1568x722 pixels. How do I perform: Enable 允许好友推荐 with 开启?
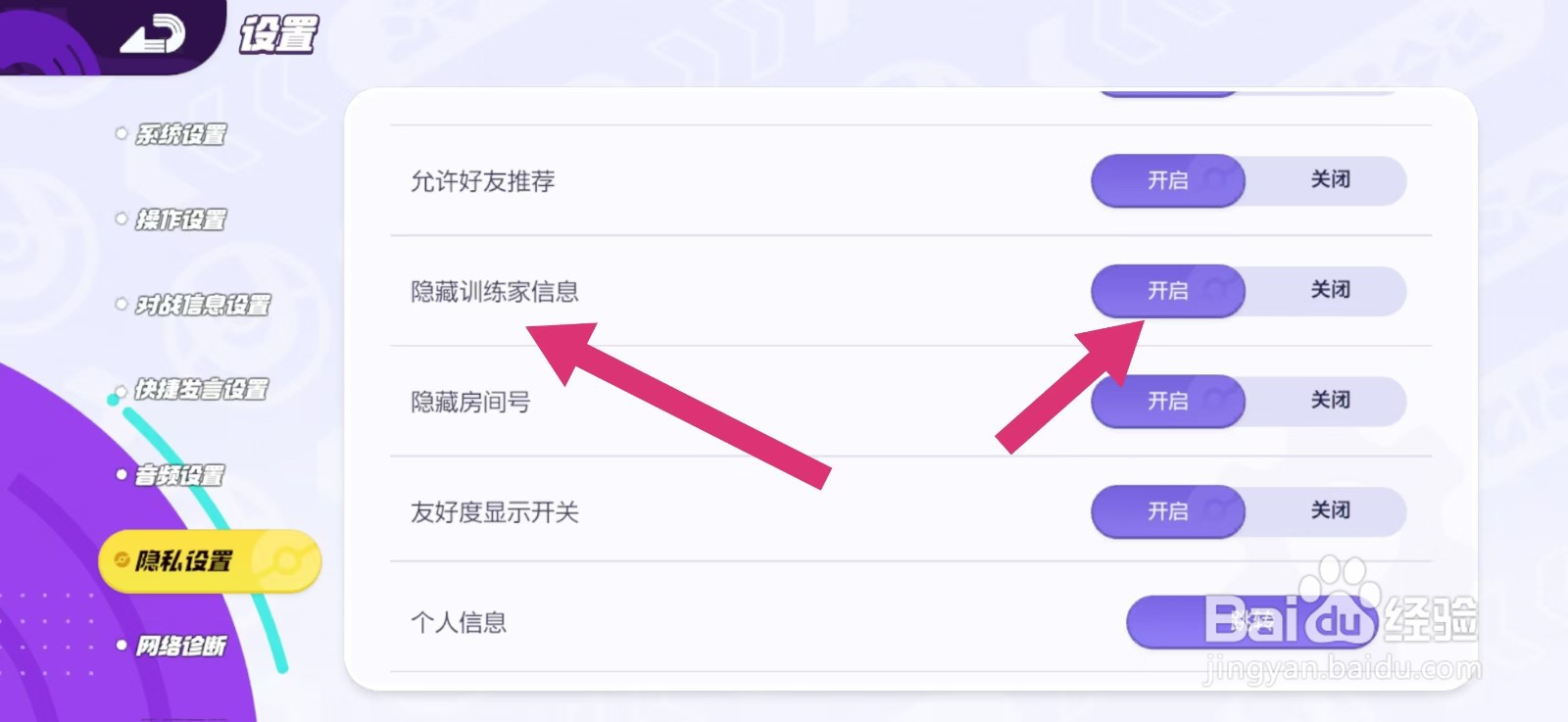coord(1167,180)
